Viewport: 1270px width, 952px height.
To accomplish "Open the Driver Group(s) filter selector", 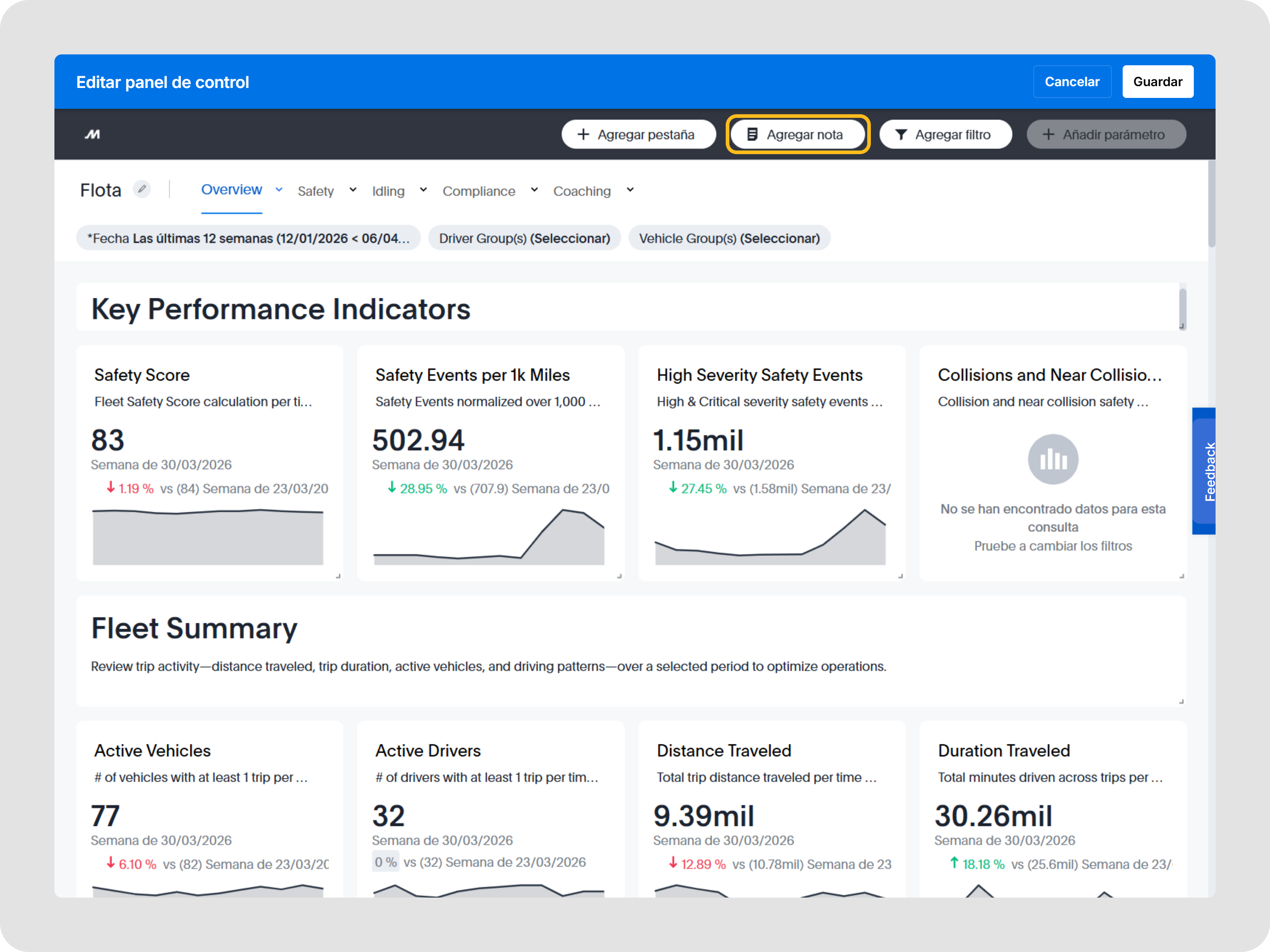I will coord(524,238).
